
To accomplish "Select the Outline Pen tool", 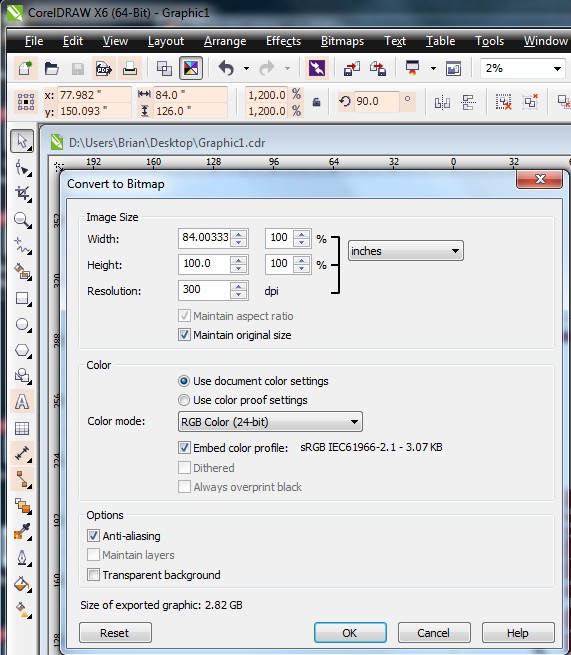I will 22,558.
